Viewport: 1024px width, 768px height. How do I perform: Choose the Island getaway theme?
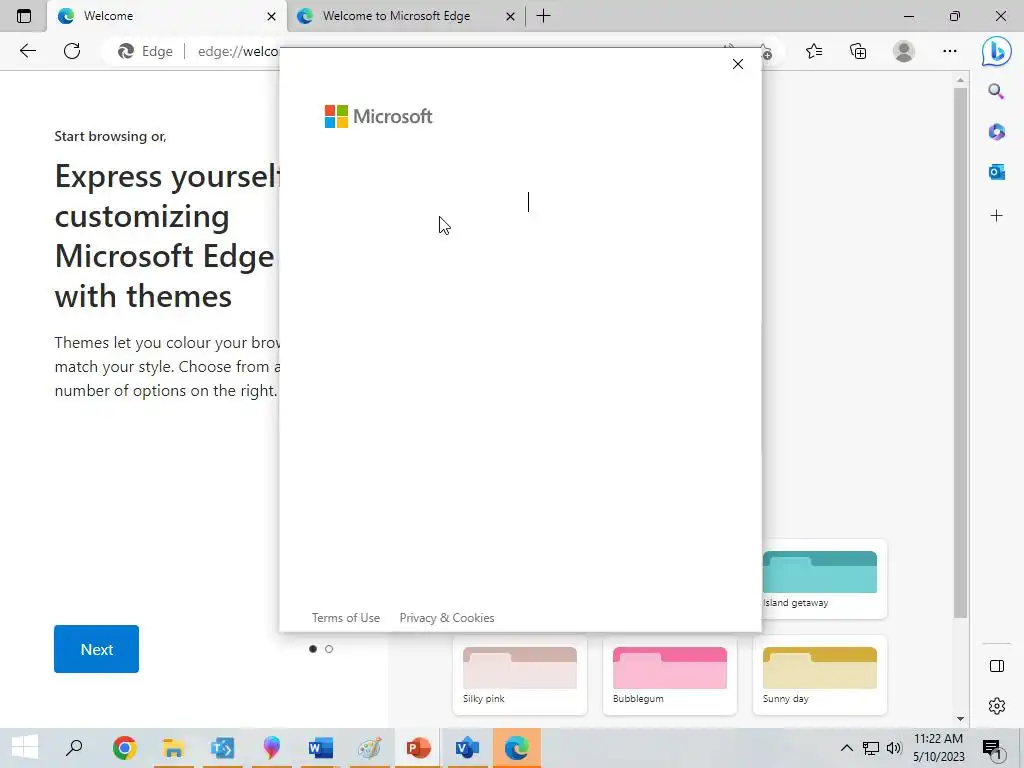click(824, 579)
